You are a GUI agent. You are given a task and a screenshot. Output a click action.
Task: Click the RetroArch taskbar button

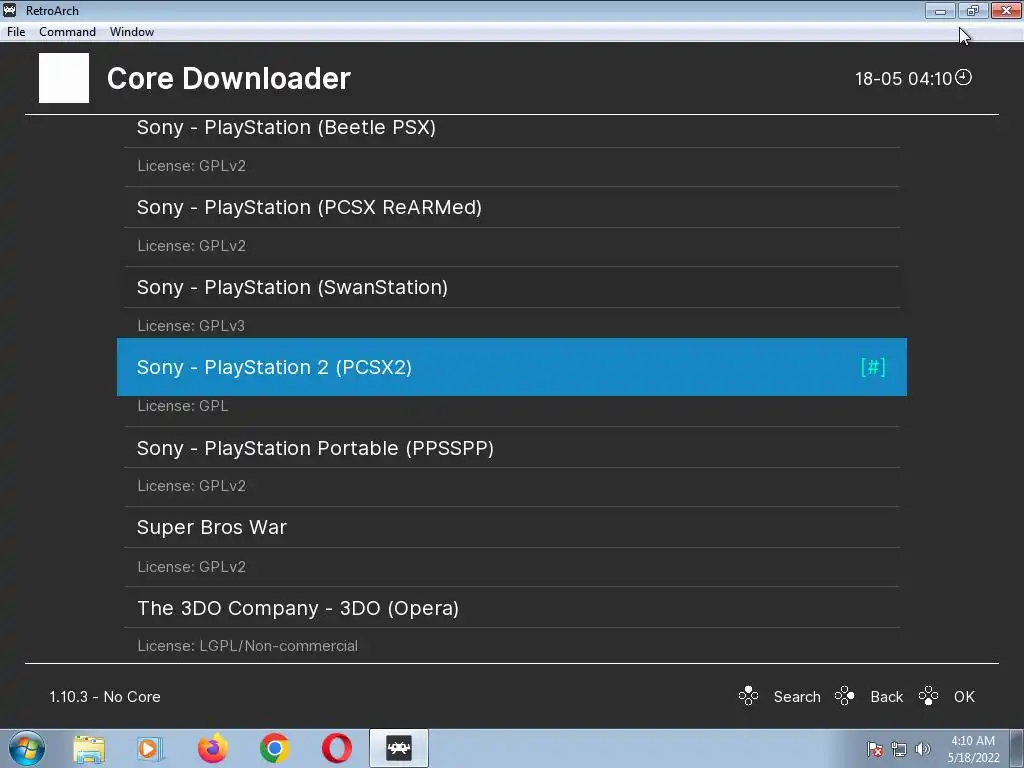399,748
